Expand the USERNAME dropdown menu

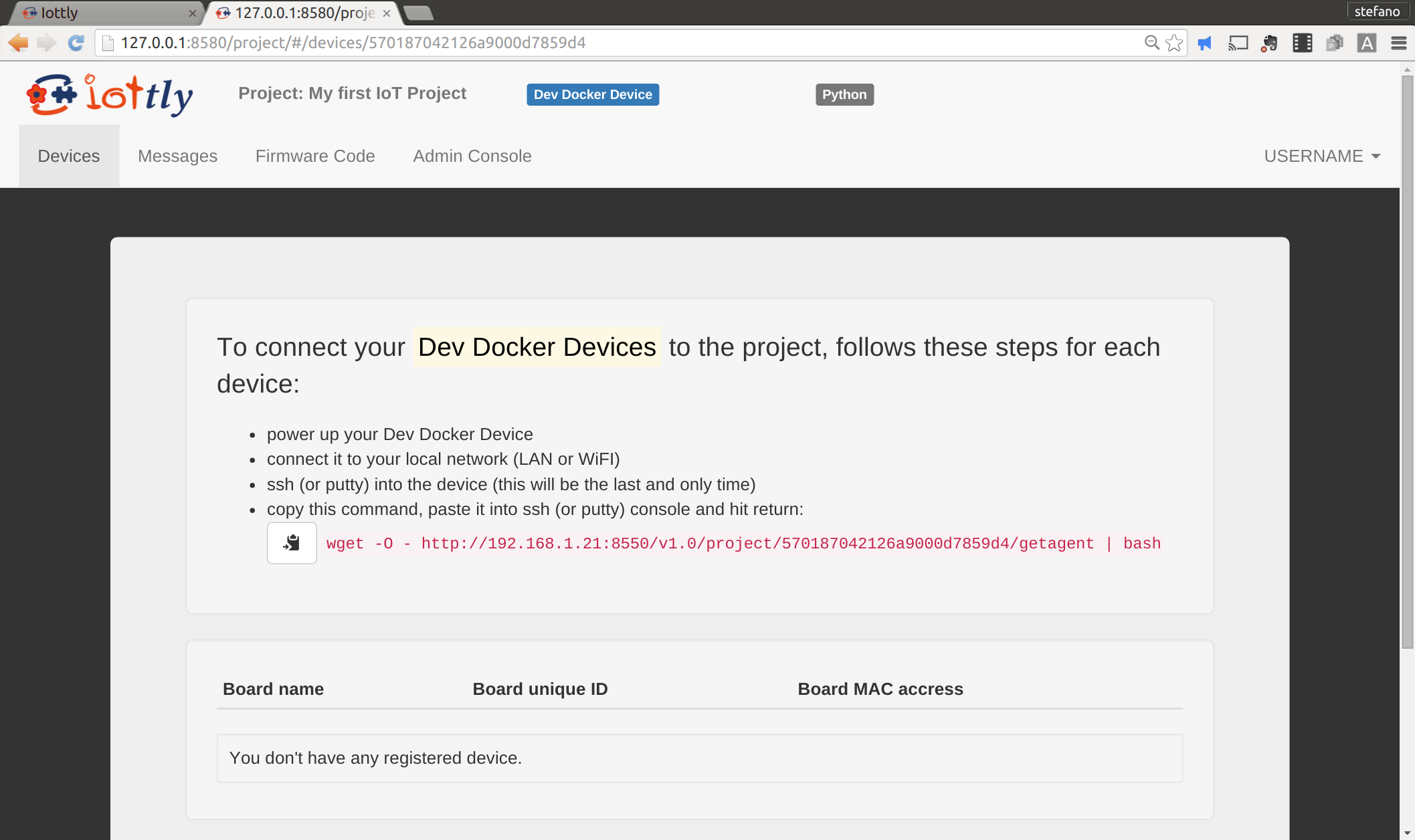click(1322, 156)
